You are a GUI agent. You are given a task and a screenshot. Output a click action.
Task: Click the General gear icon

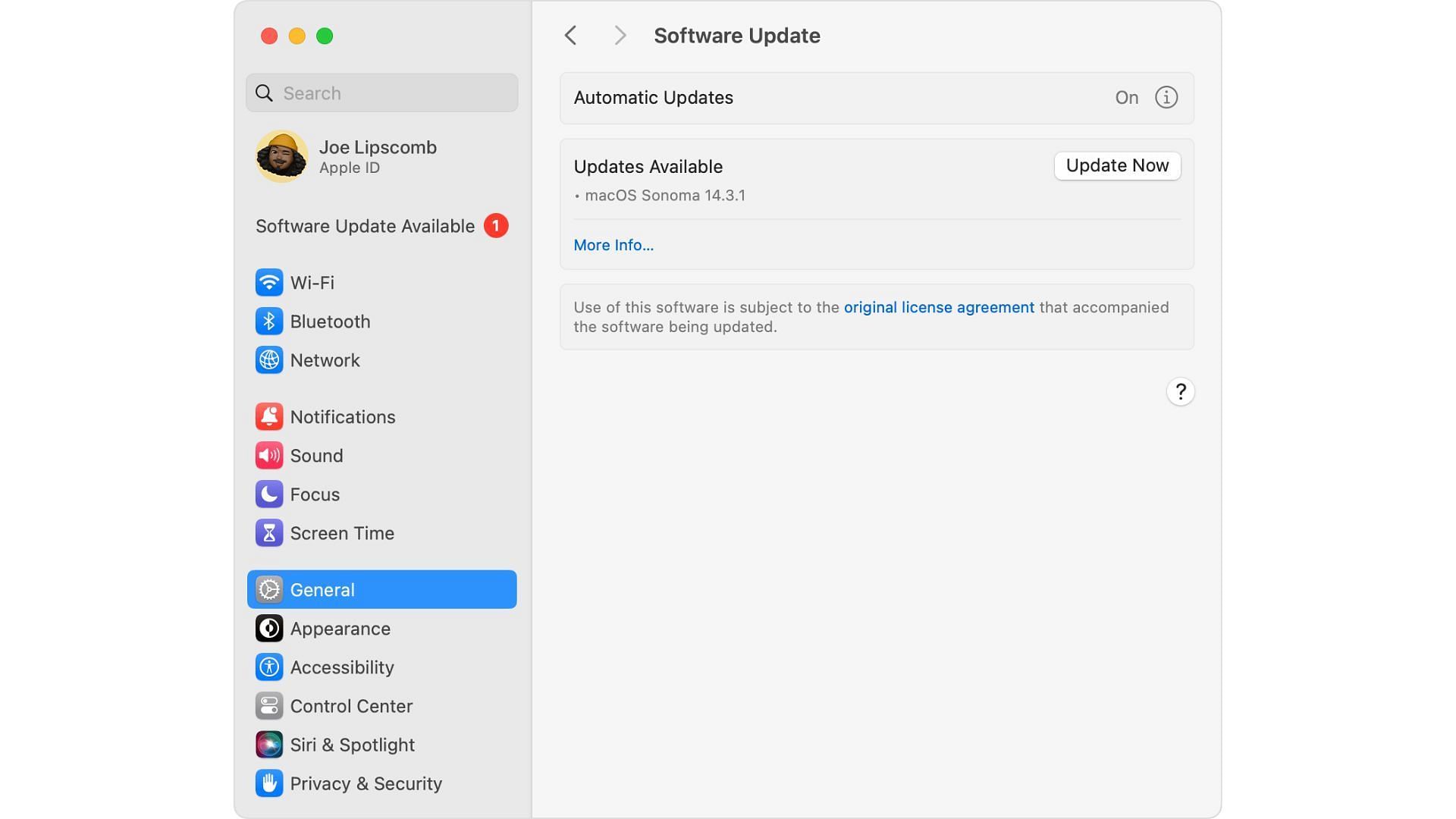268,589
